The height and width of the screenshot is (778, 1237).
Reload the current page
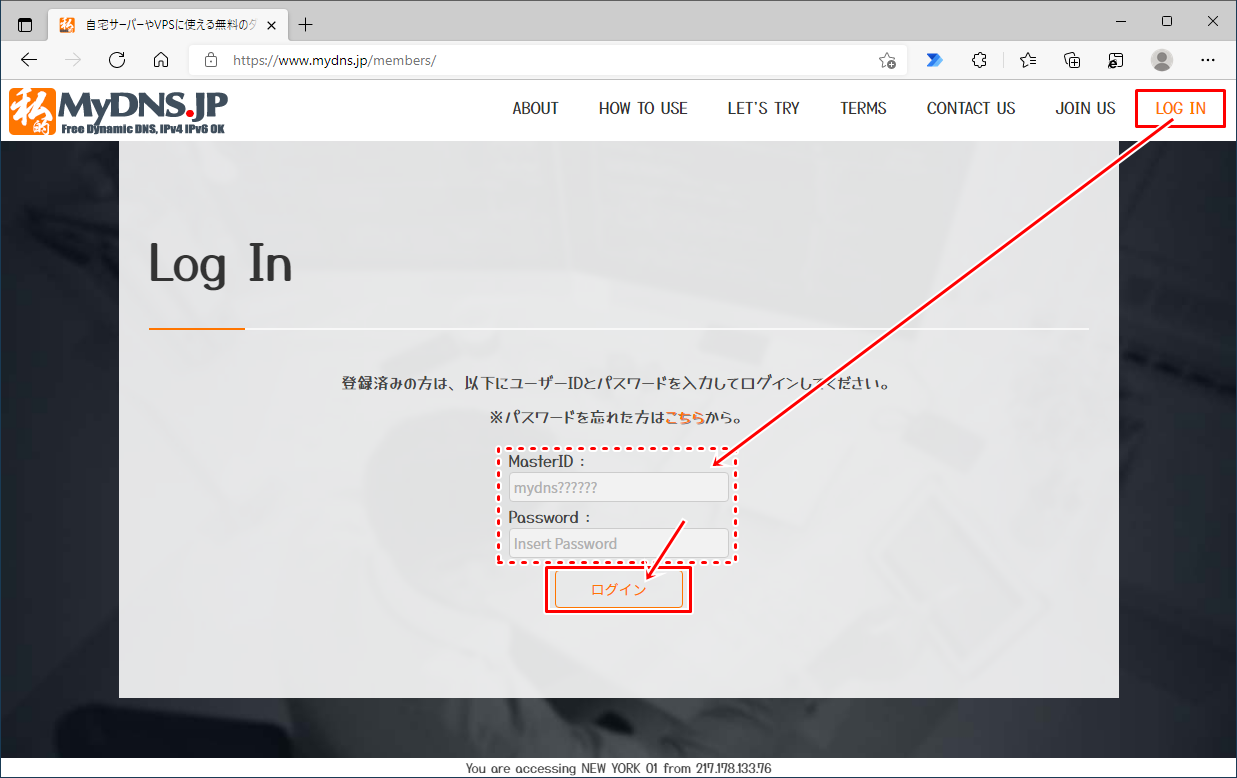click(x=117, y=60)
